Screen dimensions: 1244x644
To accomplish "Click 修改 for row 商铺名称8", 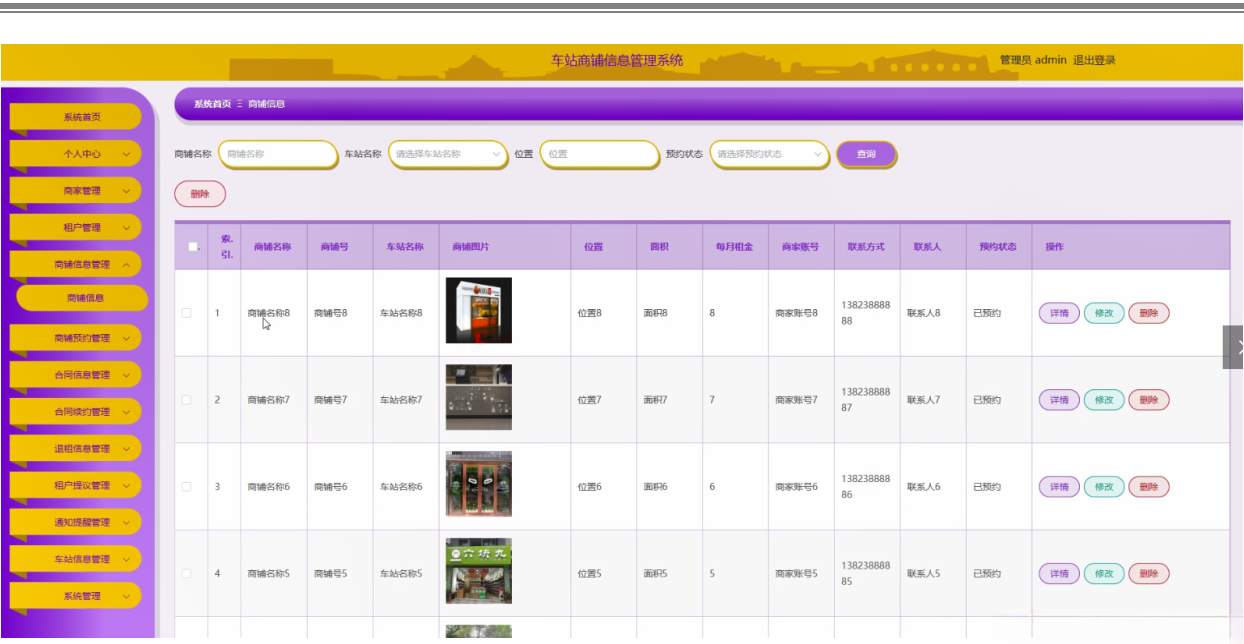I will click(x=1104, y=313).
